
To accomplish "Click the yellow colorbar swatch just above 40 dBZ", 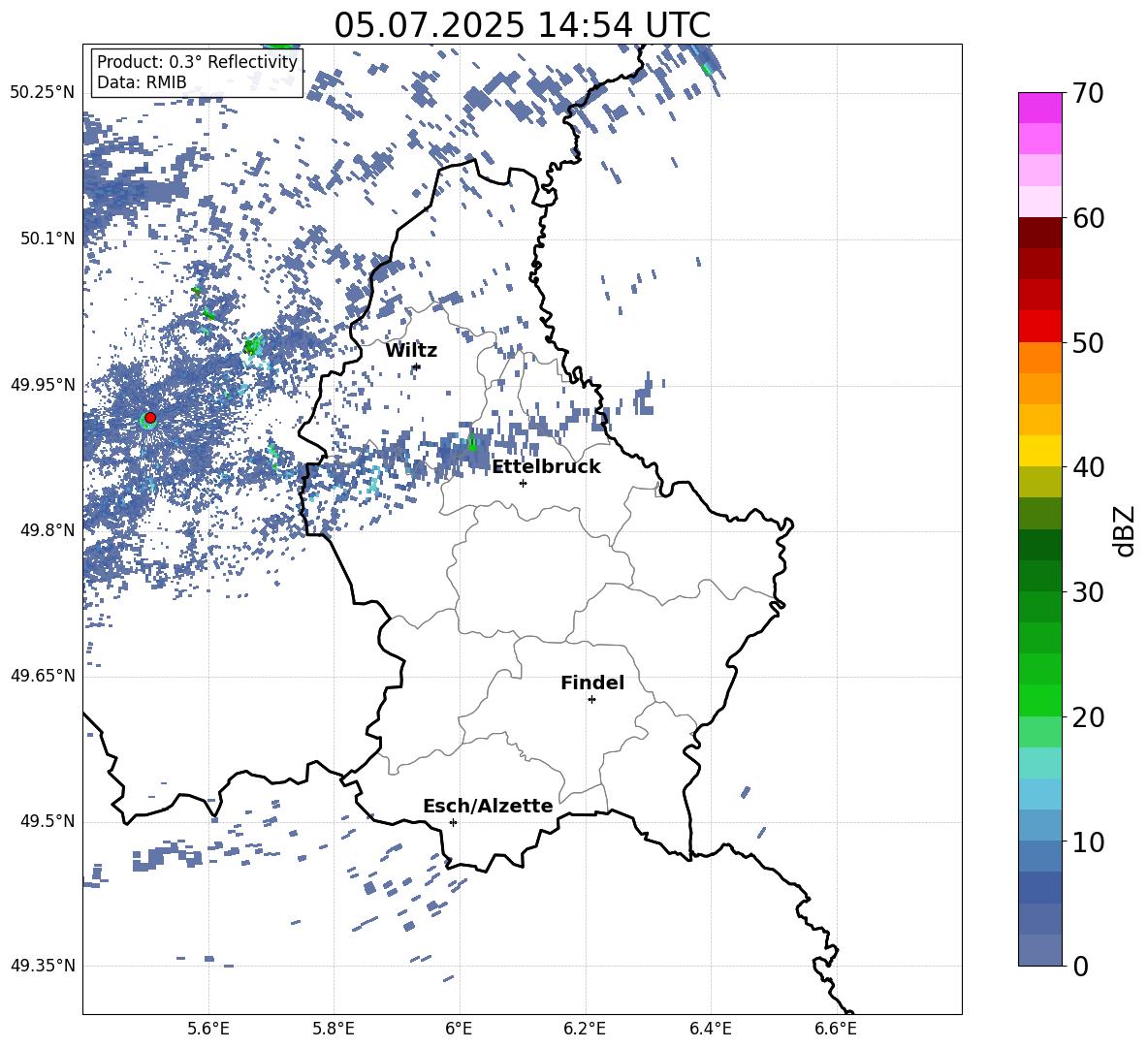I will point(1039,451).
